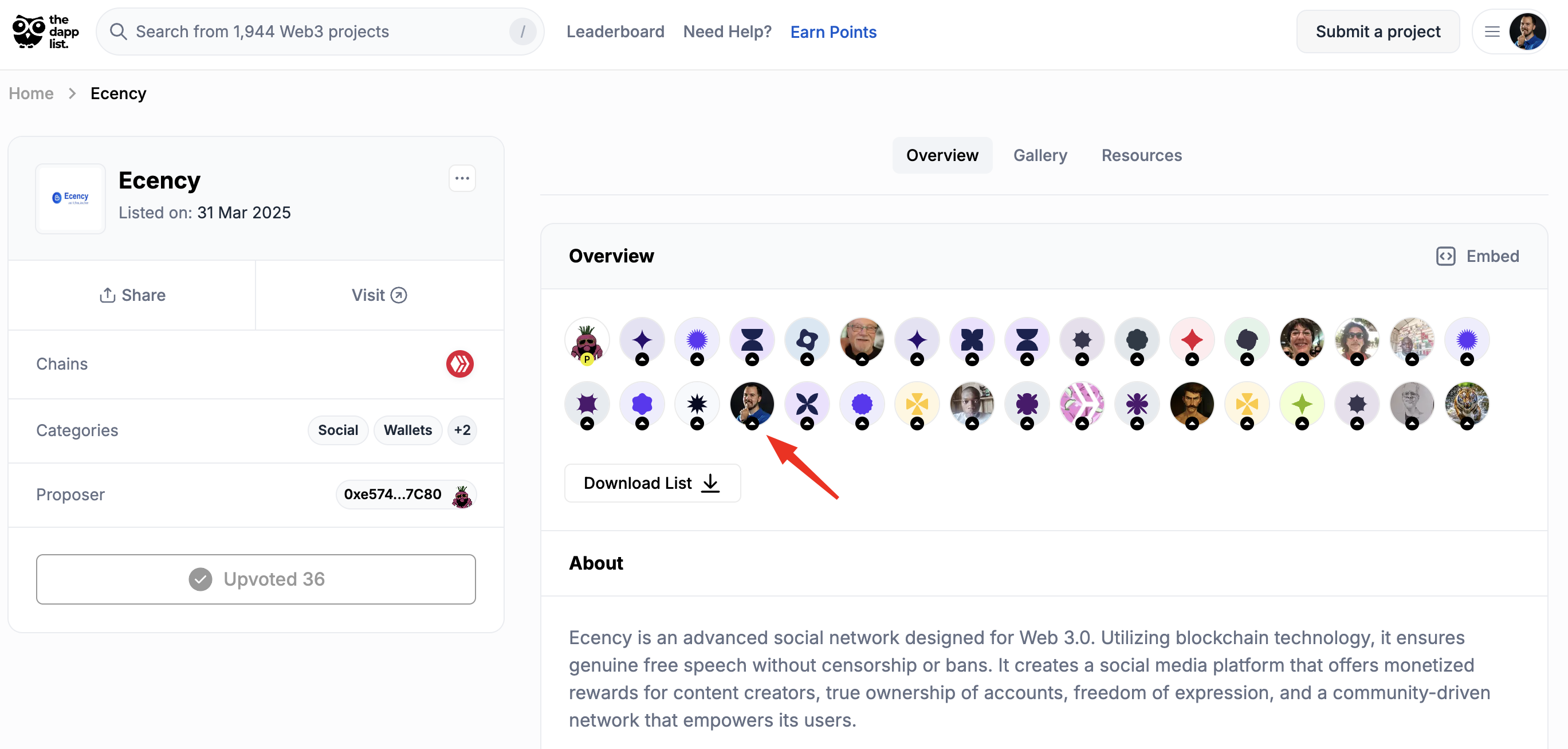Click the Ecency project logo thumbnail
This screenshot has height=749, width=1568.
70,198
